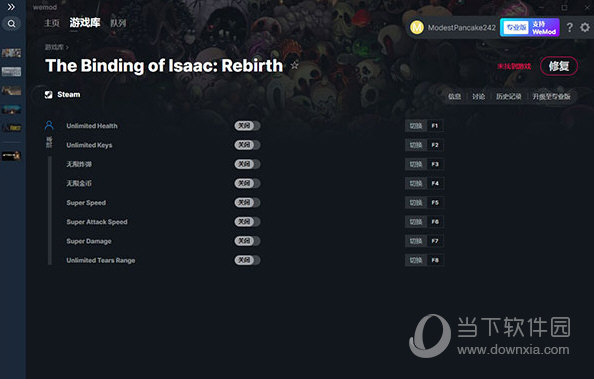Expand the sidebar with double-chevron icon

[x=11, y=7]
